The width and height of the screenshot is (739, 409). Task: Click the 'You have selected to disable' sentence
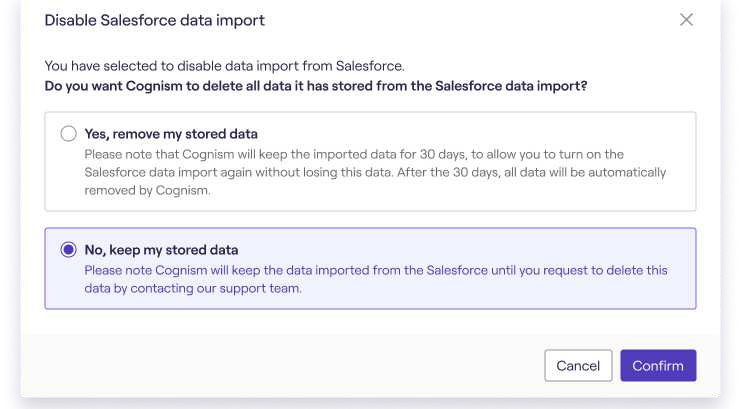click(x=224, y=66)
